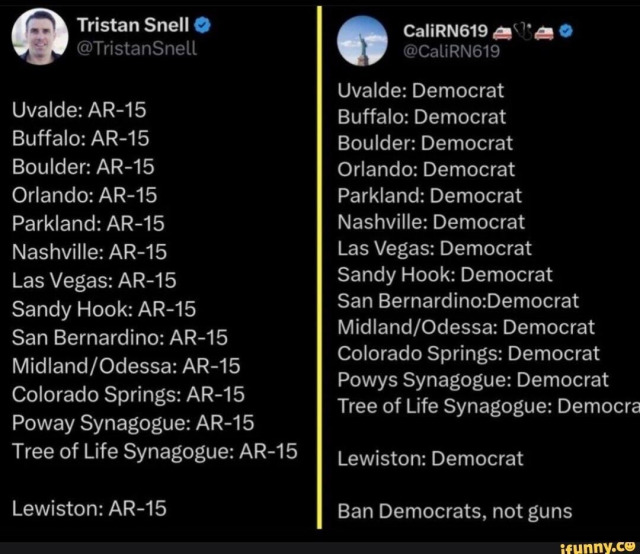Click the "Tree of Life Synagogue: AR-15" line
Viewport: 640px width, 554px height.
click(x=155, y=451)
